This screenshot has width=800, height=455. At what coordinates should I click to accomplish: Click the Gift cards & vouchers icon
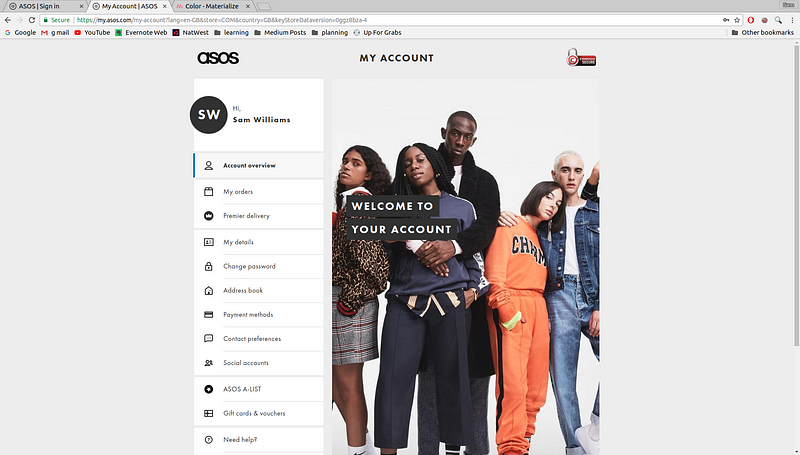pyautogui.click(x=209, y=413)
